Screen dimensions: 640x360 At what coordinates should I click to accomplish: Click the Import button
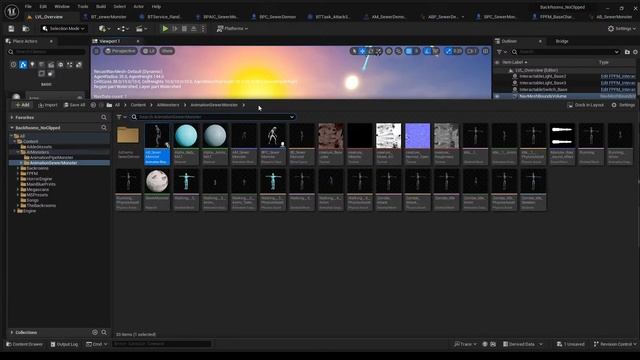click(x=48, y=105)
